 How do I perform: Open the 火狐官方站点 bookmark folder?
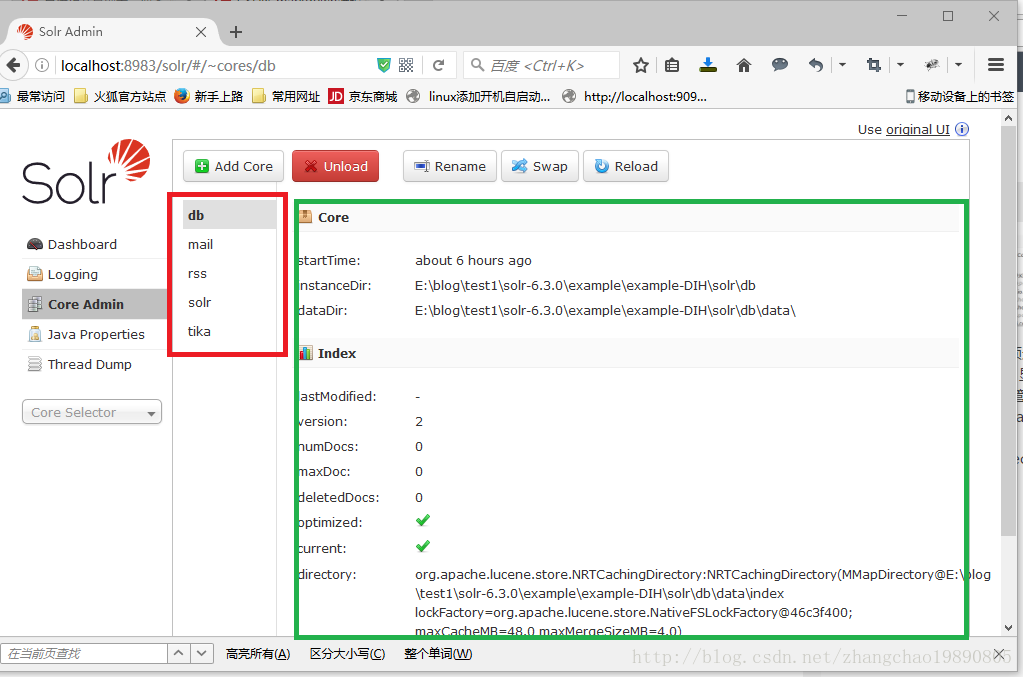(x=120, y=97)
